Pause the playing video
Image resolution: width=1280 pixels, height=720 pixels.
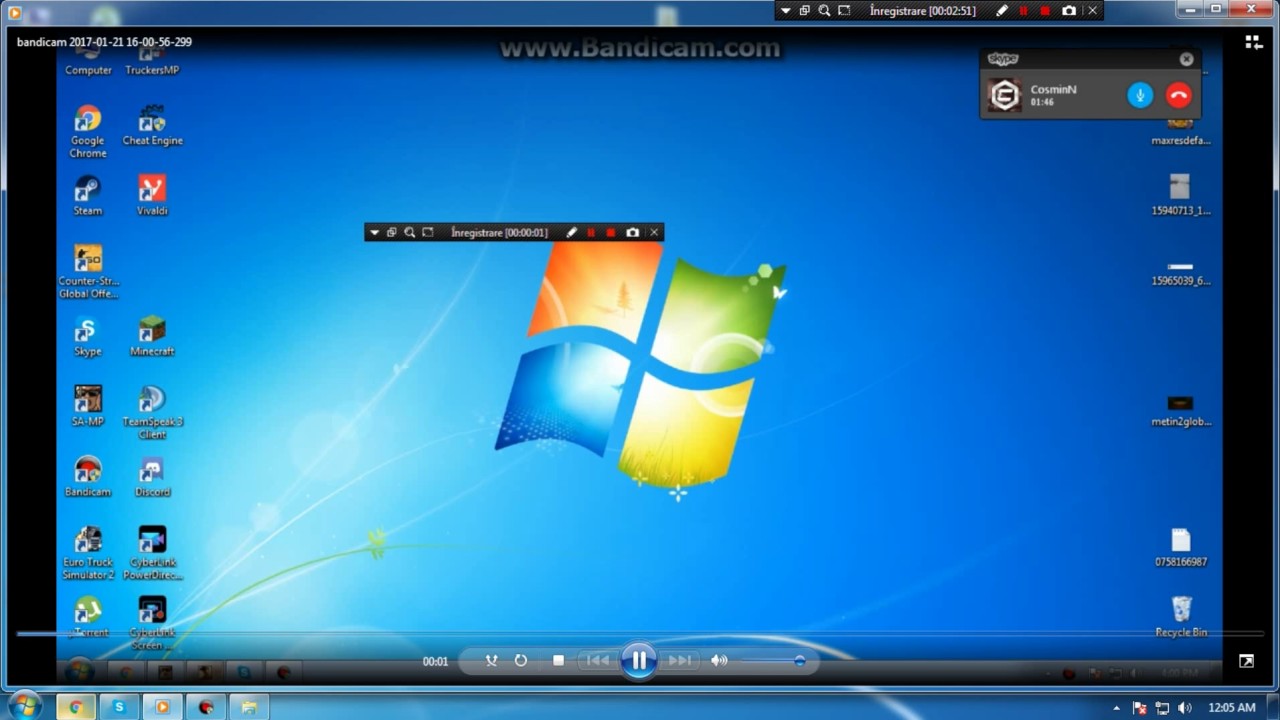pyautogui.click(x=638, y=660)
